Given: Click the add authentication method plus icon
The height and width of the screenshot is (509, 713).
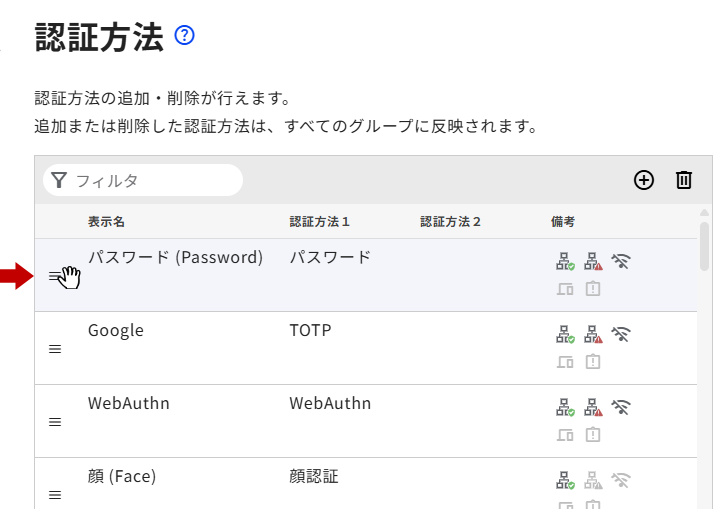Looking at the screenshot, I should [x=644, y=180].
